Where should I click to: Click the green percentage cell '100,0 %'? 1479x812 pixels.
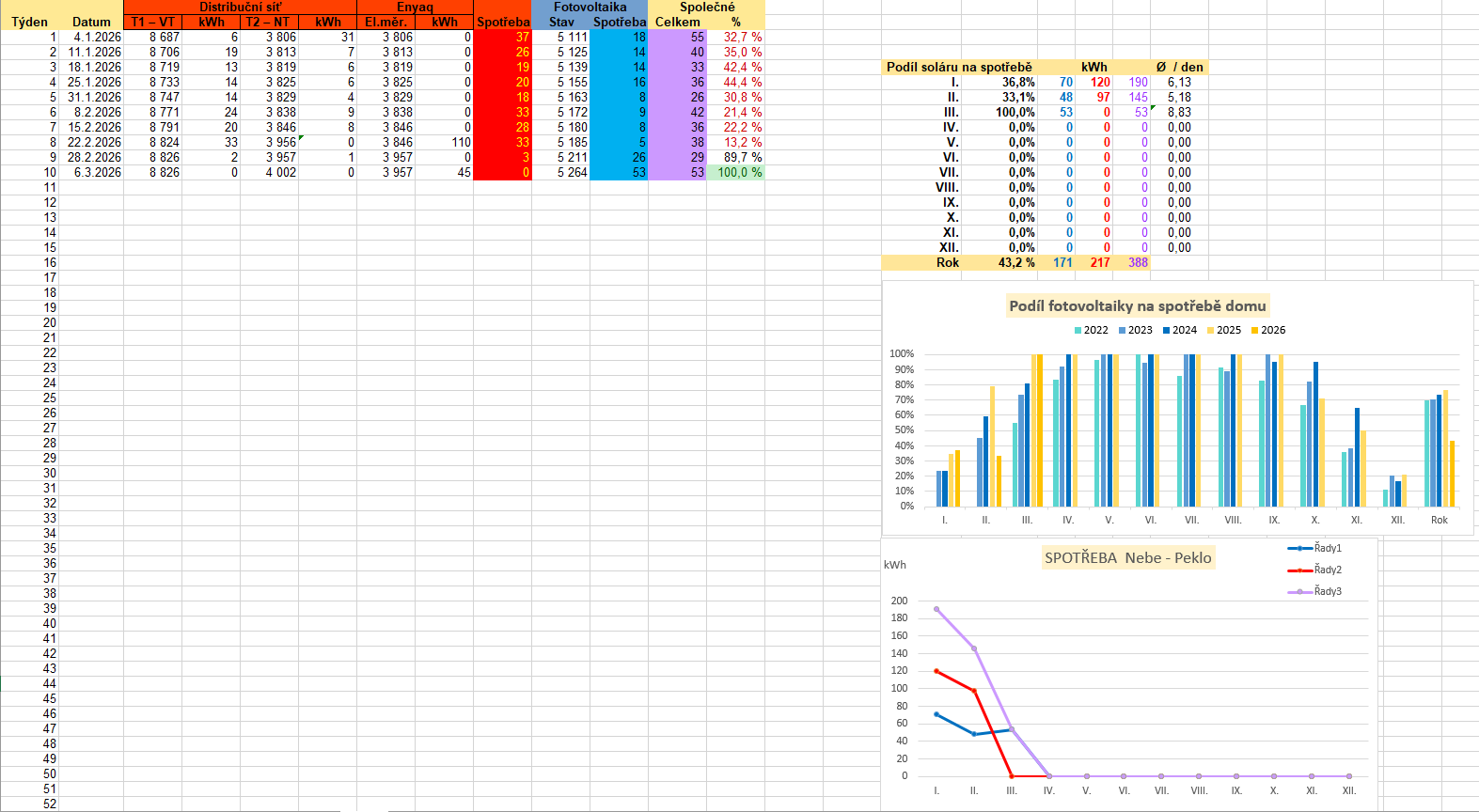735,172
